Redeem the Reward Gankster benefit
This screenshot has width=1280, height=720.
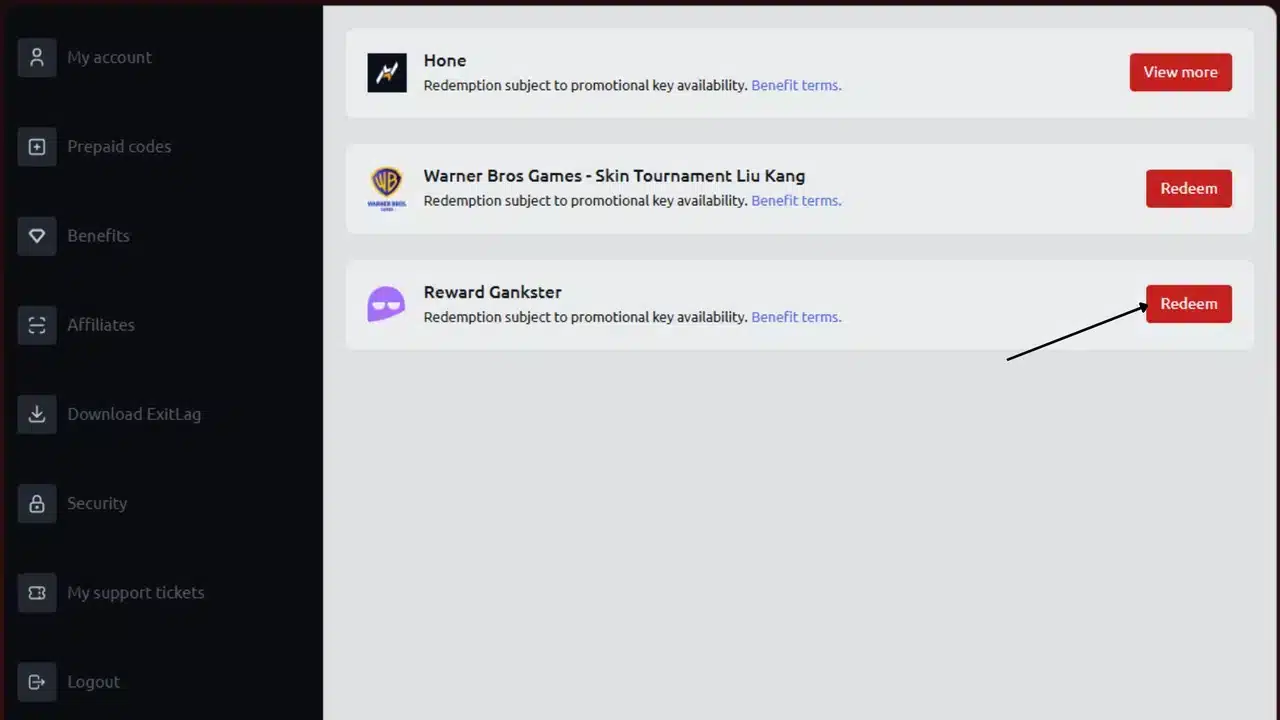coord(1189,304)
